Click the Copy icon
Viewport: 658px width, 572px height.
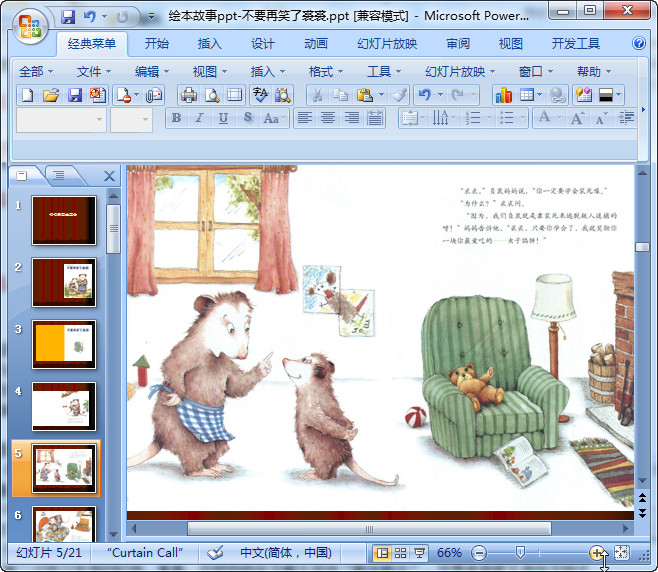[340, 95]
